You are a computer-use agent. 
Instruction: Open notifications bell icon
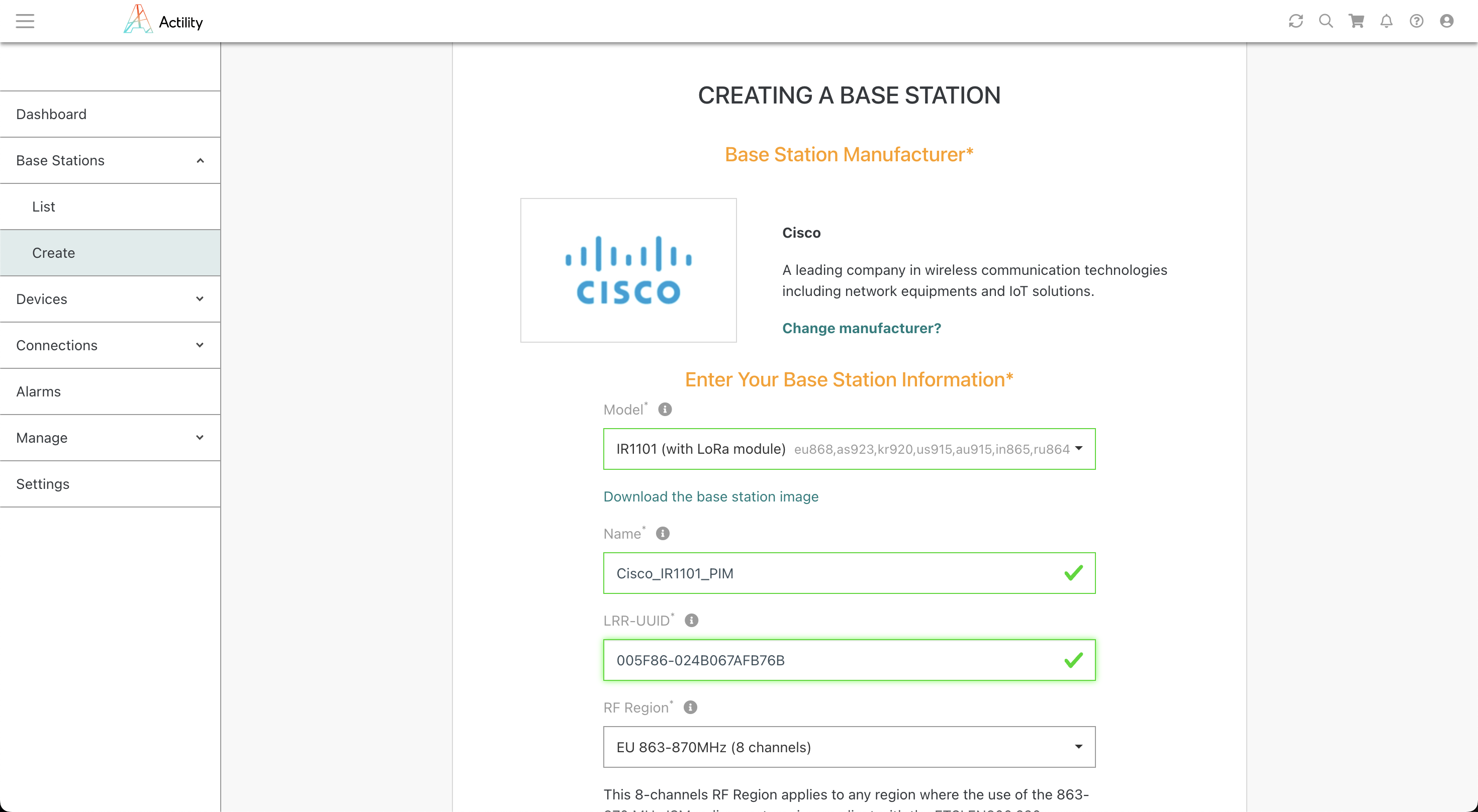pos(1386,21)
